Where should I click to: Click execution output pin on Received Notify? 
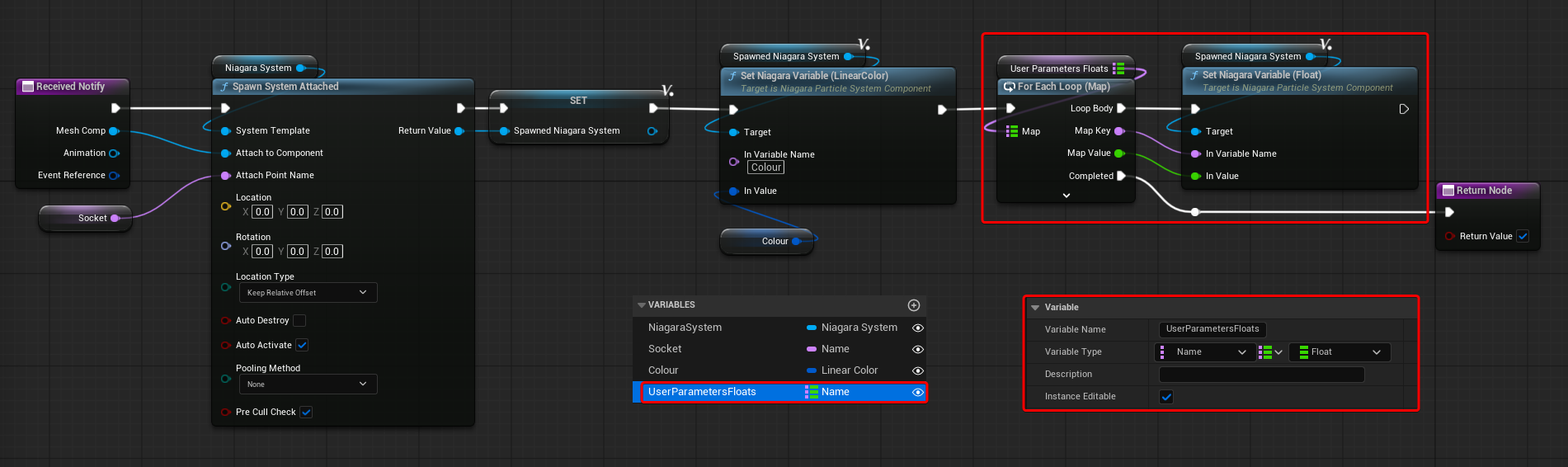115,108
